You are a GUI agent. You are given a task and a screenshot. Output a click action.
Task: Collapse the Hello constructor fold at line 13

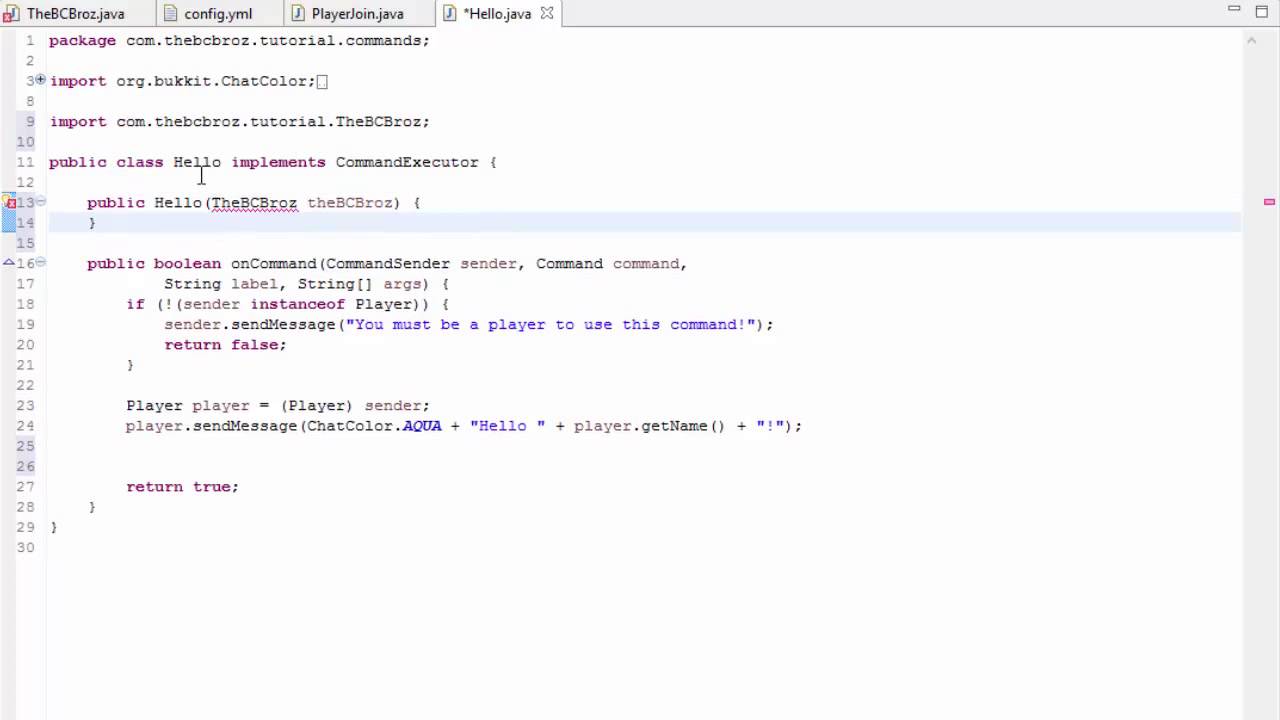click(41, 202)
